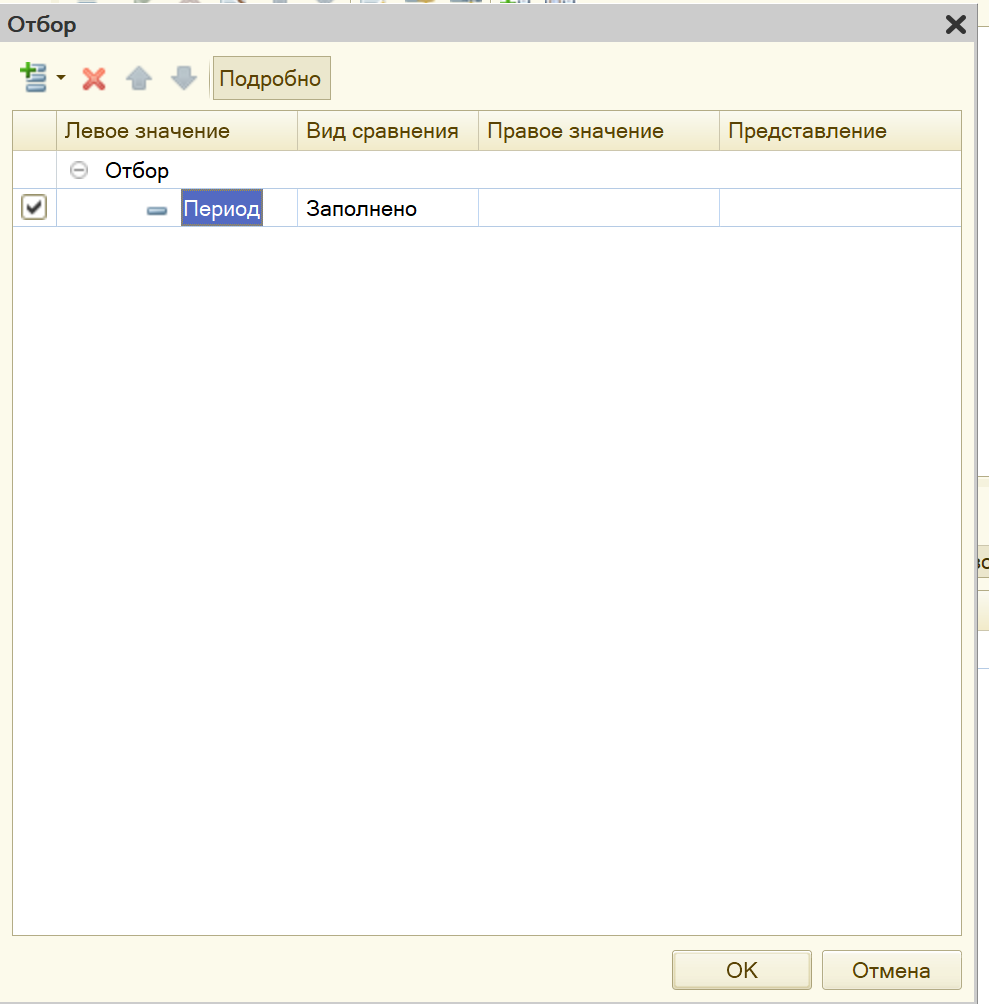989x1004 pixels.
Task: Click the Вид сравнения column header
Action: [388, 131]
